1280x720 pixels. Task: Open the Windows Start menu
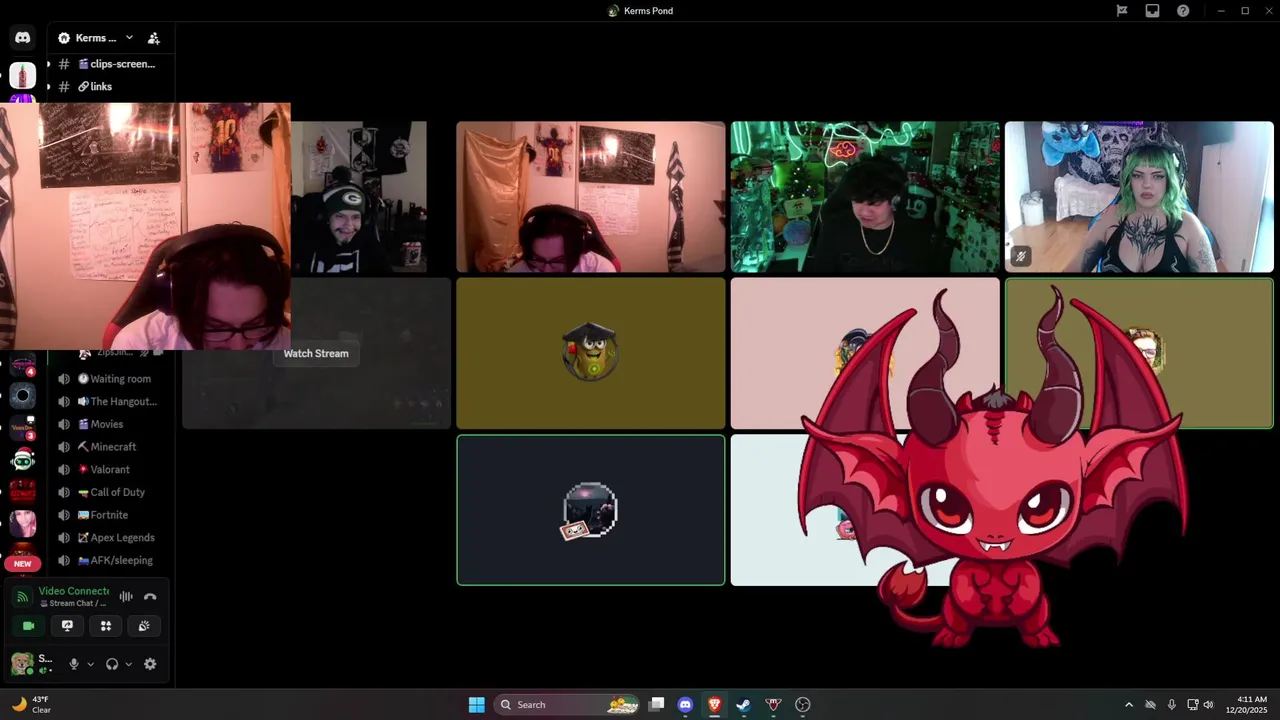[x=477, y=705]
